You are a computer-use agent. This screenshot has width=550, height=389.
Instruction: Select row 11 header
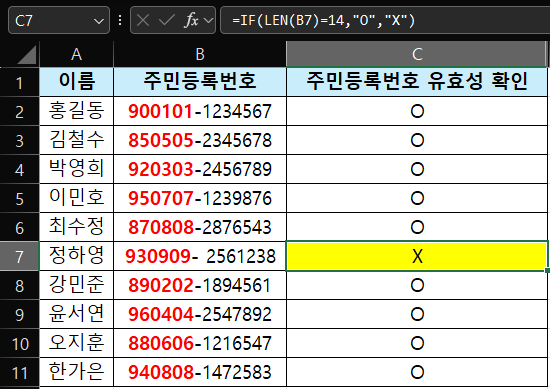[x=19, y=372]
